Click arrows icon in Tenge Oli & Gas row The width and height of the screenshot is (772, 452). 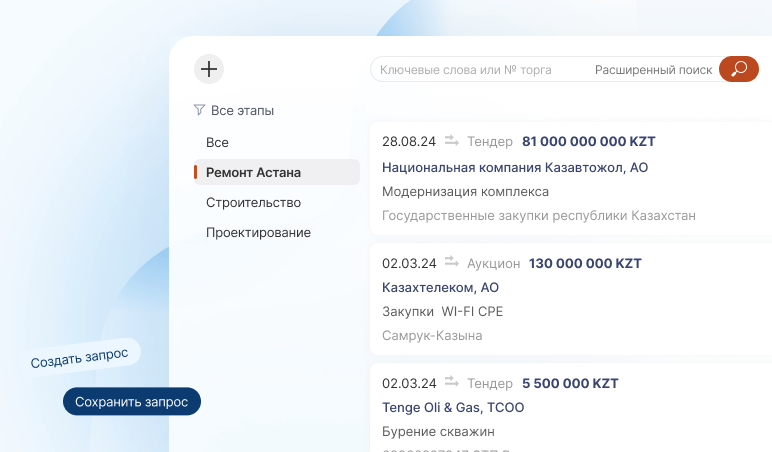[452, 382]
